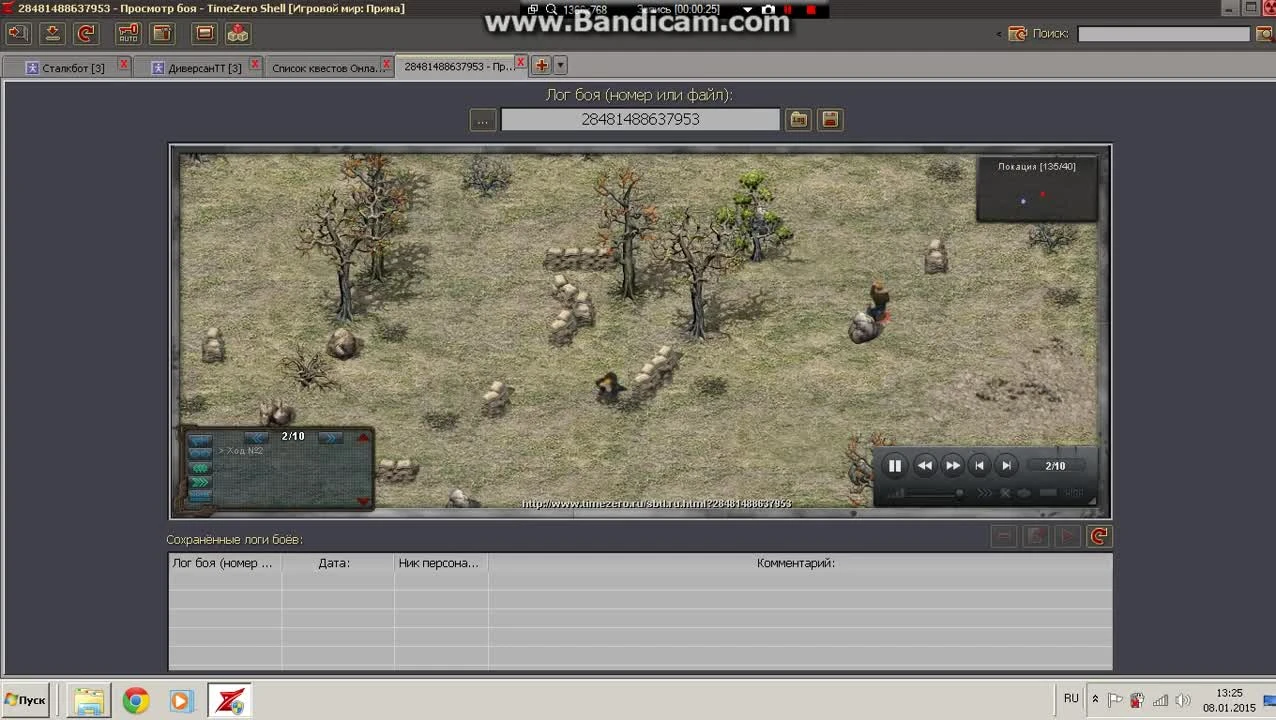1276x720 pixels.
Task: Rewind the battle replay
Action: coord(925,466)
